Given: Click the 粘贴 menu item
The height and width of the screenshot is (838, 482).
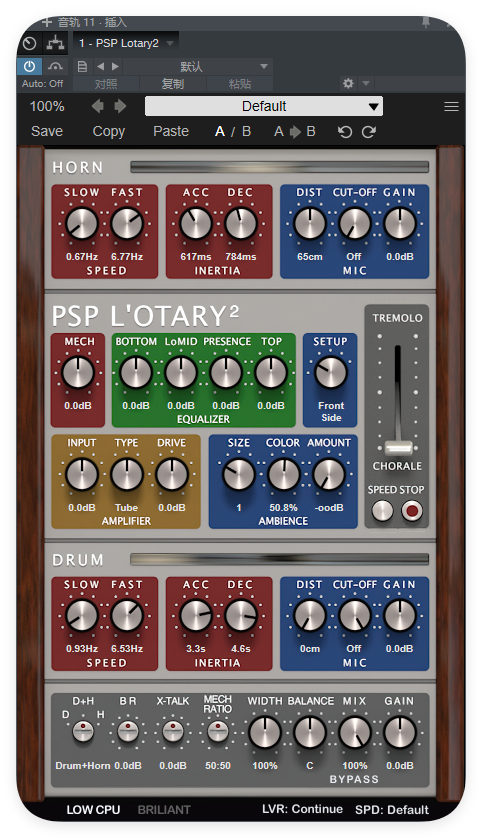Looking at the screenshot, I should [239, 84].
